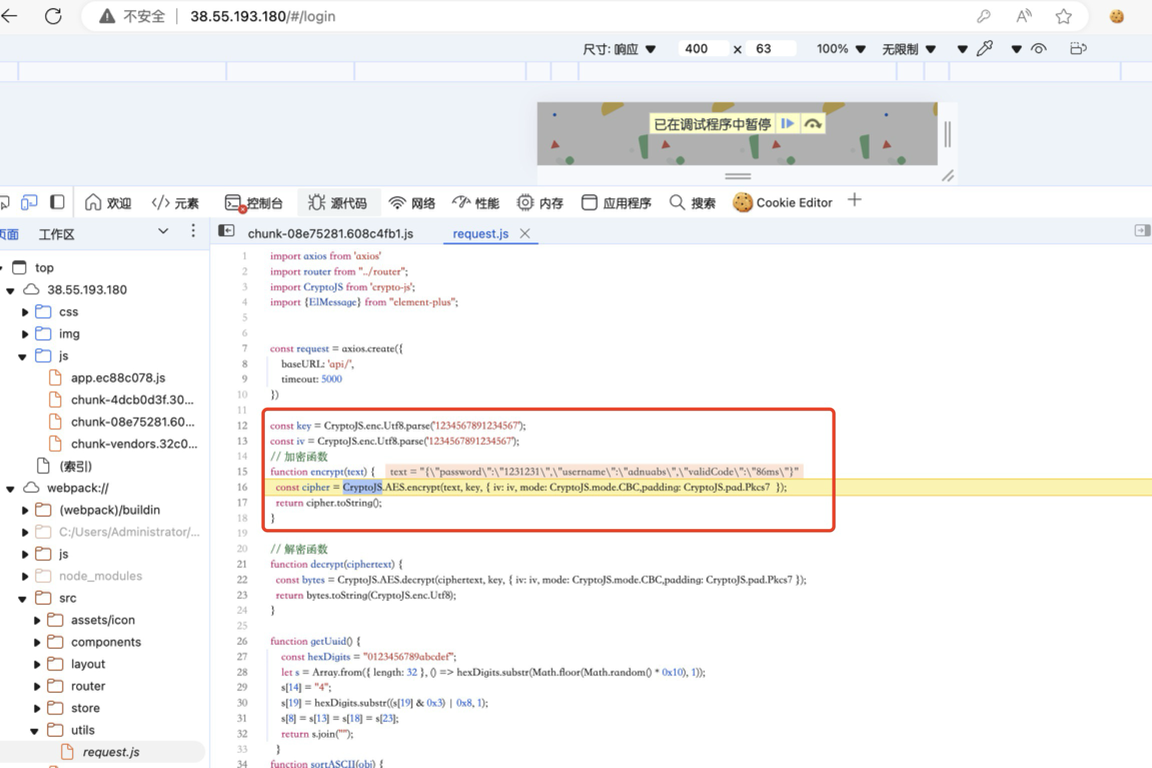
Task: Open the 搜索 (Search) tool
Action: 692,203
